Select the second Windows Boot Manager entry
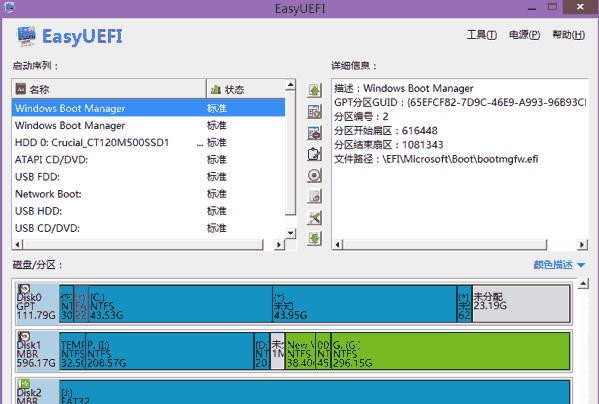Image resolution: width=599 pixels, height=404 pixels. coord(149,125)
